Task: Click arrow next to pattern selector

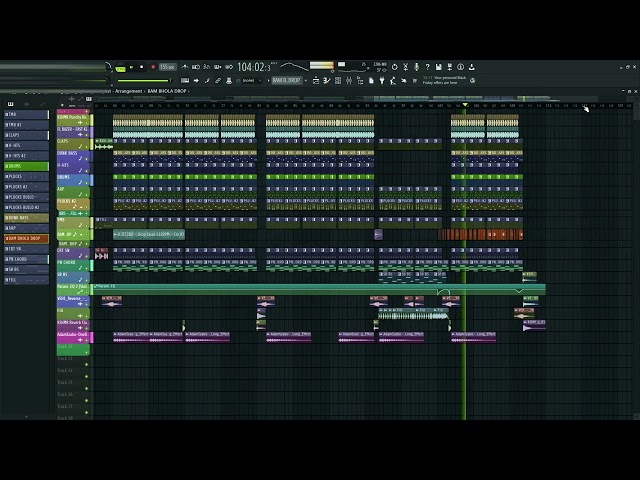Action: (305, 80)
